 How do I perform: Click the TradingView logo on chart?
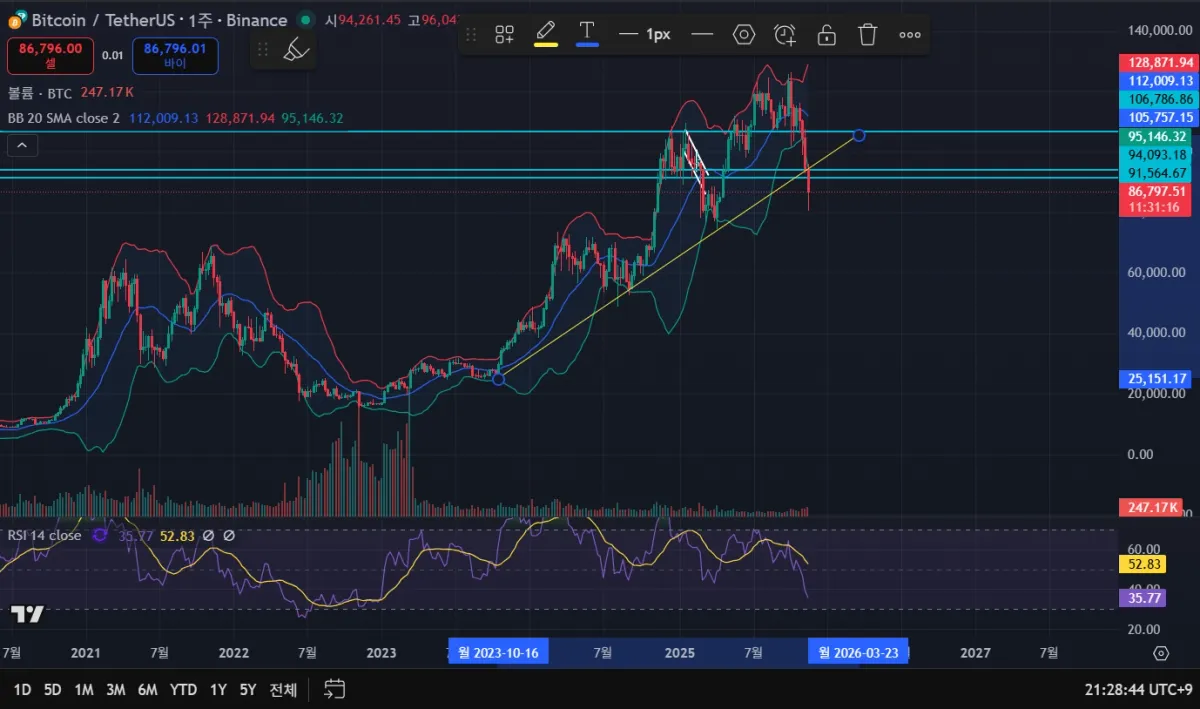(27, 613)
